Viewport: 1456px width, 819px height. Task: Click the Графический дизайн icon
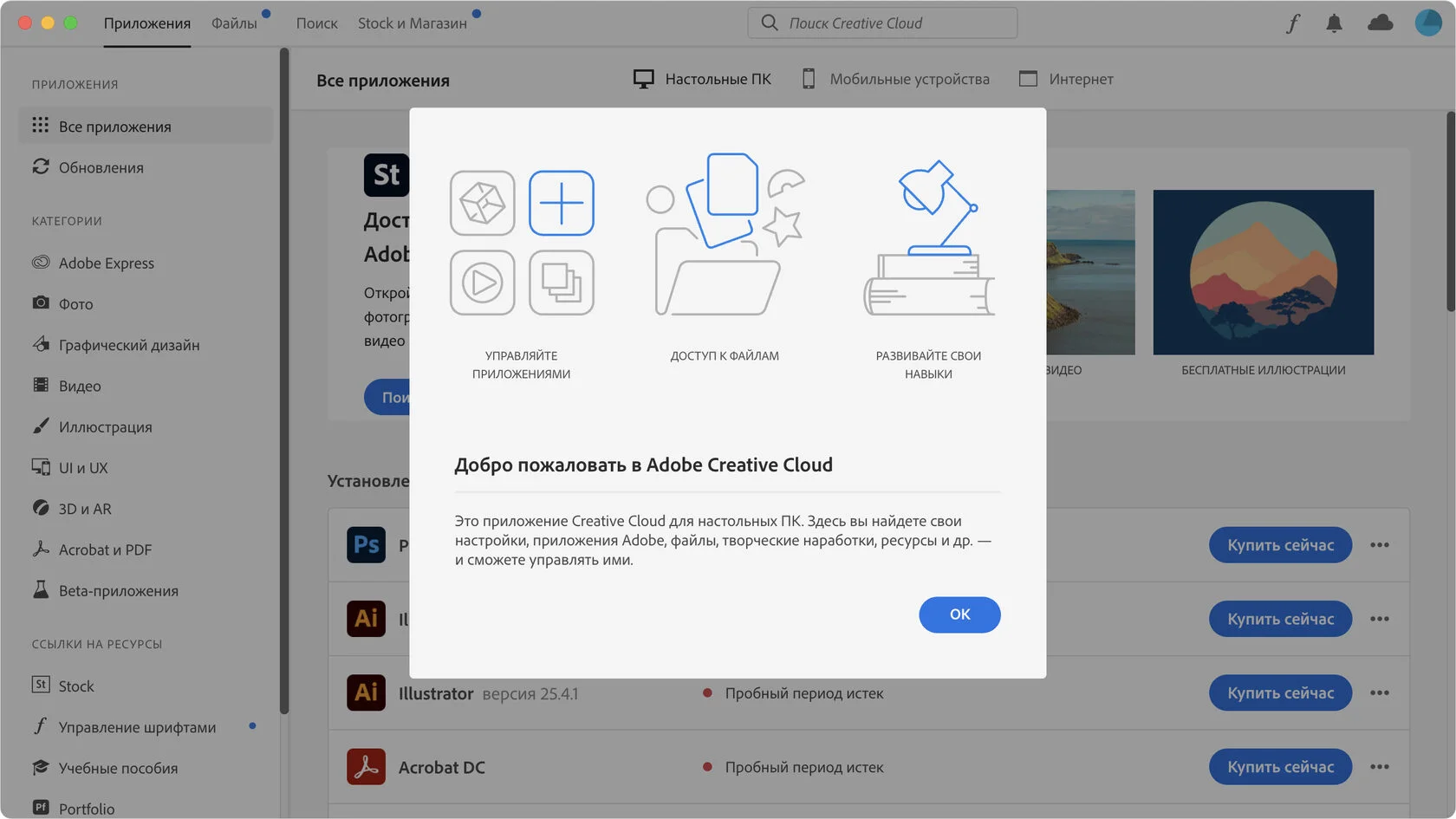point(41,344)
